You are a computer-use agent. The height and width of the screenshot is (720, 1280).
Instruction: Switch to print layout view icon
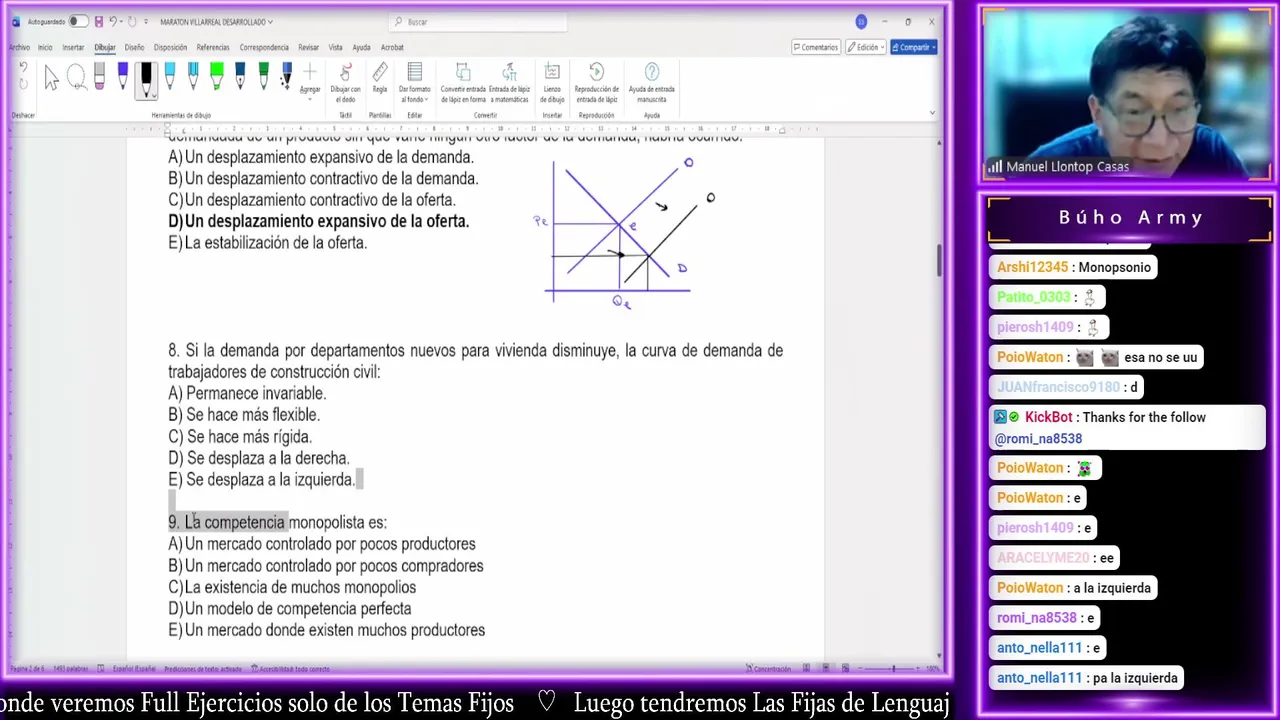coord(826,669)
